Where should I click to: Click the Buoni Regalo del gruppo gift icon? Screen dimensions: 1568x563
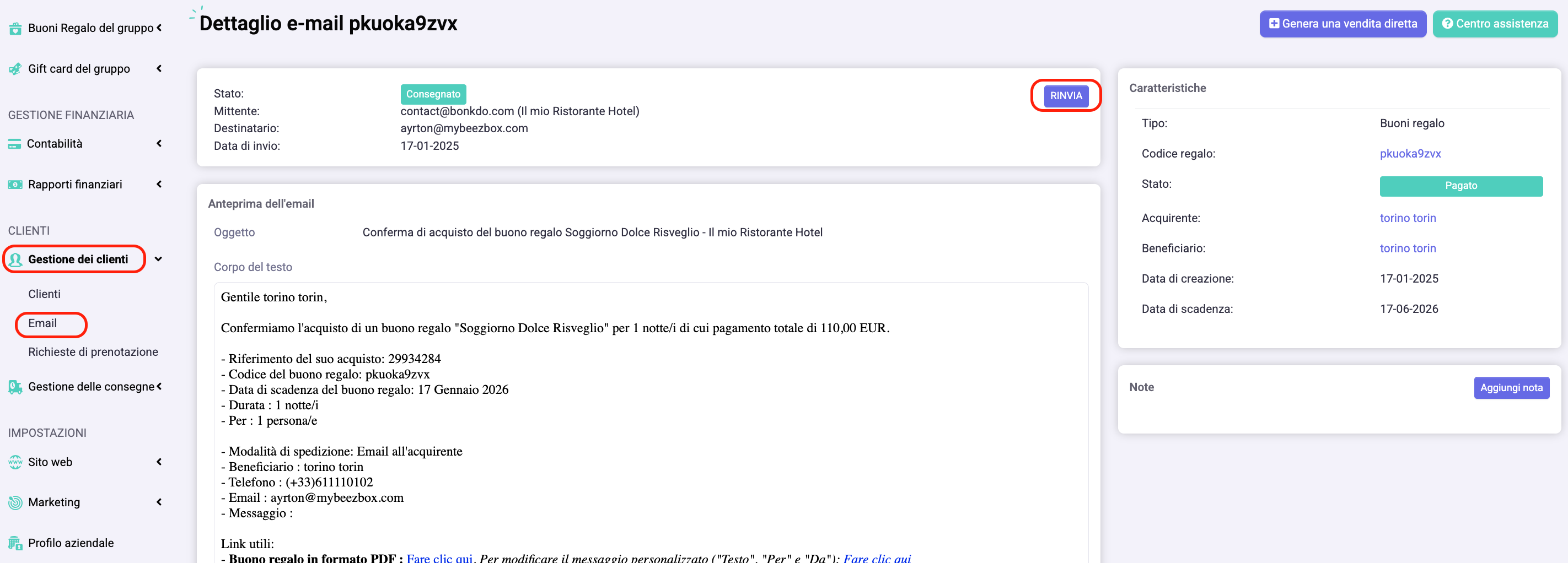15,28
